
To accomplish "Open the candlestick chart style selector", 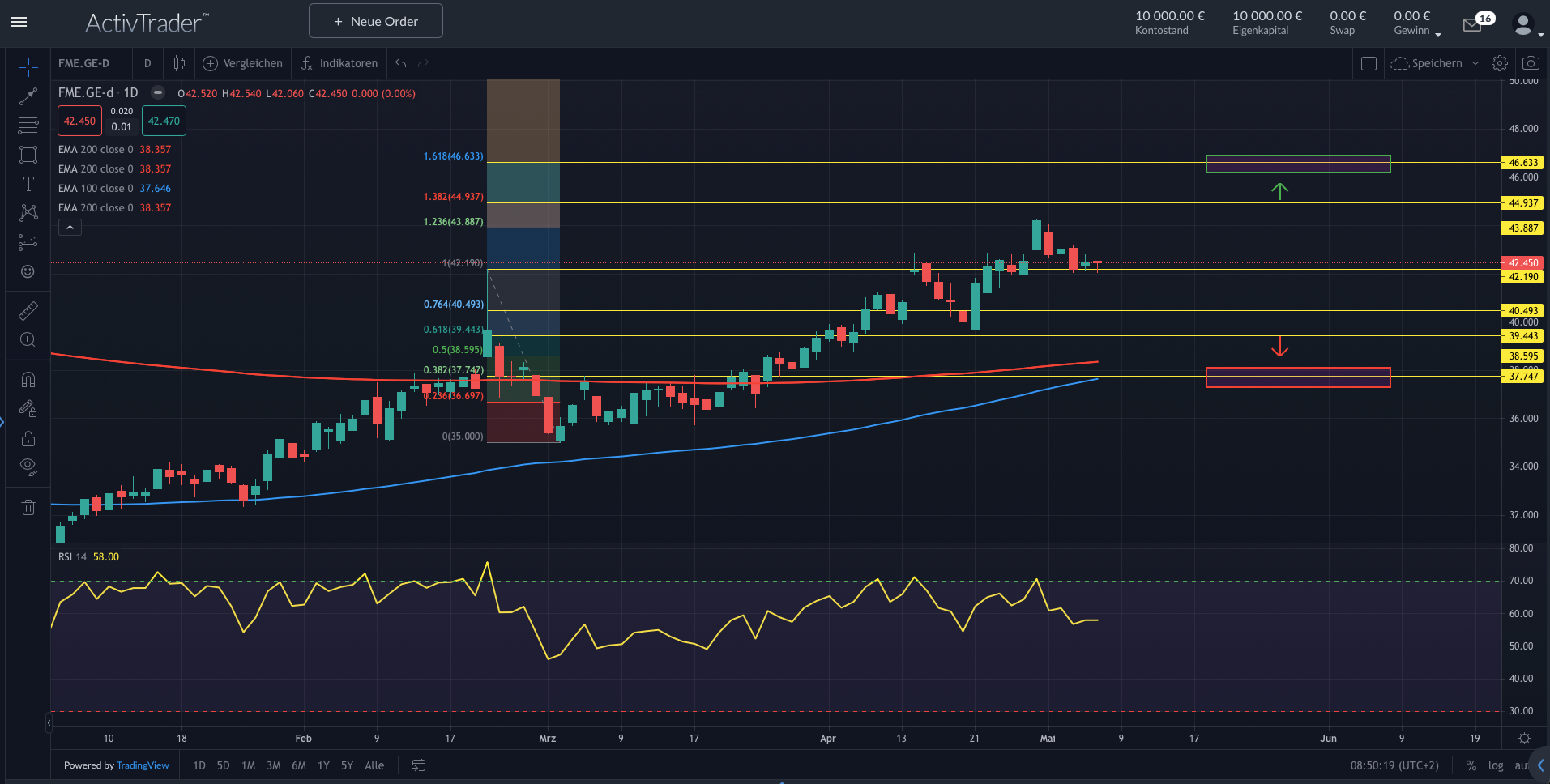I will click(x=179, y=63).
